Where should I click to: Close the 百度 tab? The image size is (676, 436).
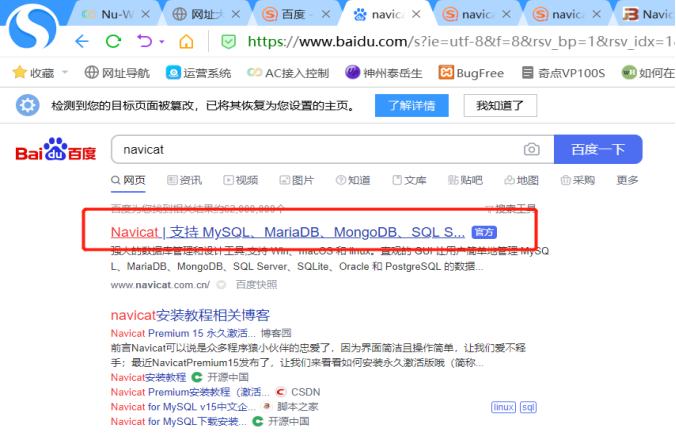pos(326,14)
